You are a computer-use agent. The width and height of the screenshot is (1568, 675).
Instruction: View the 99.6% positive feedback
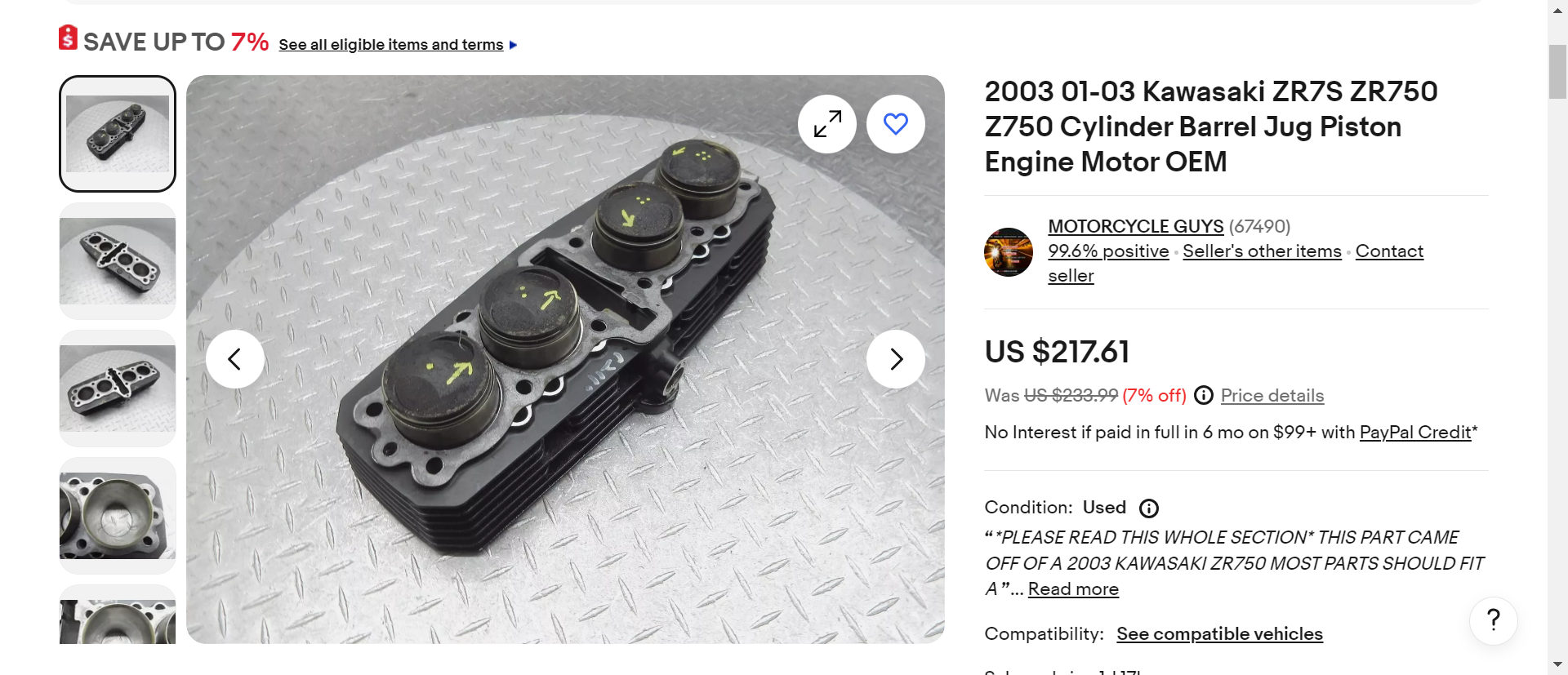click(x=1108, y=251)
